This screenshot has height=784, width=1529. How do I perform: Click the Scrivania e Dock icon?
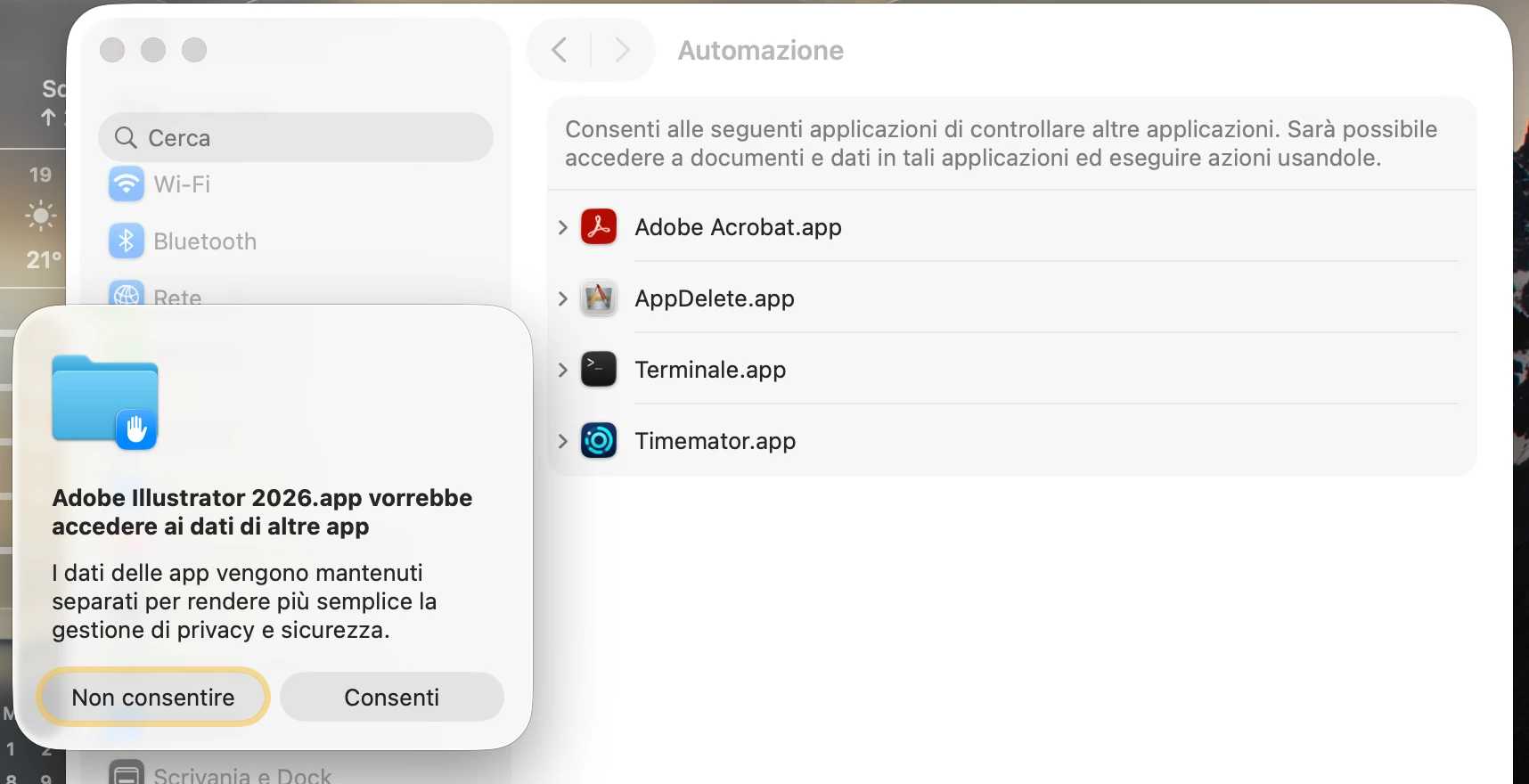coord(127,772)
